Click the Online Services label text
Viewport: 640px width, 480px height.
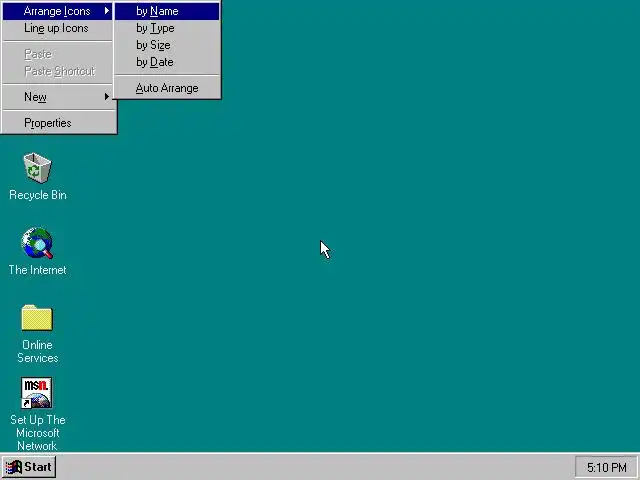(x=38, y=351)
